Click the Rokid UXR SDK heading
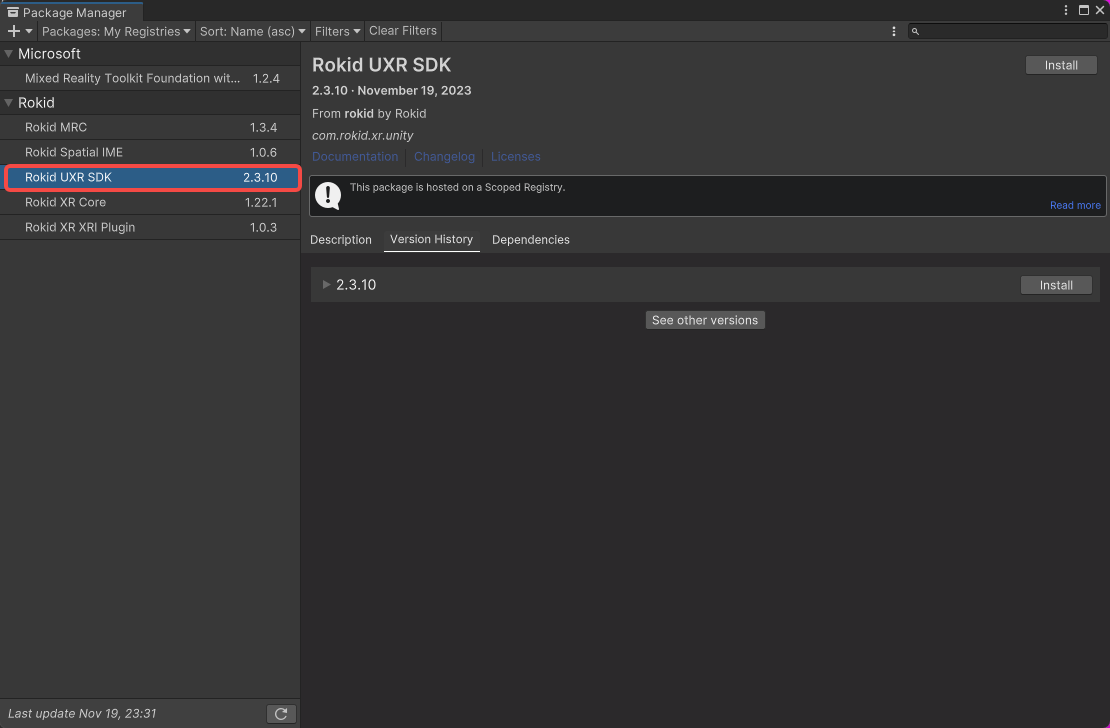Screen dimensions: 1110x728 [x=382, y=65]
